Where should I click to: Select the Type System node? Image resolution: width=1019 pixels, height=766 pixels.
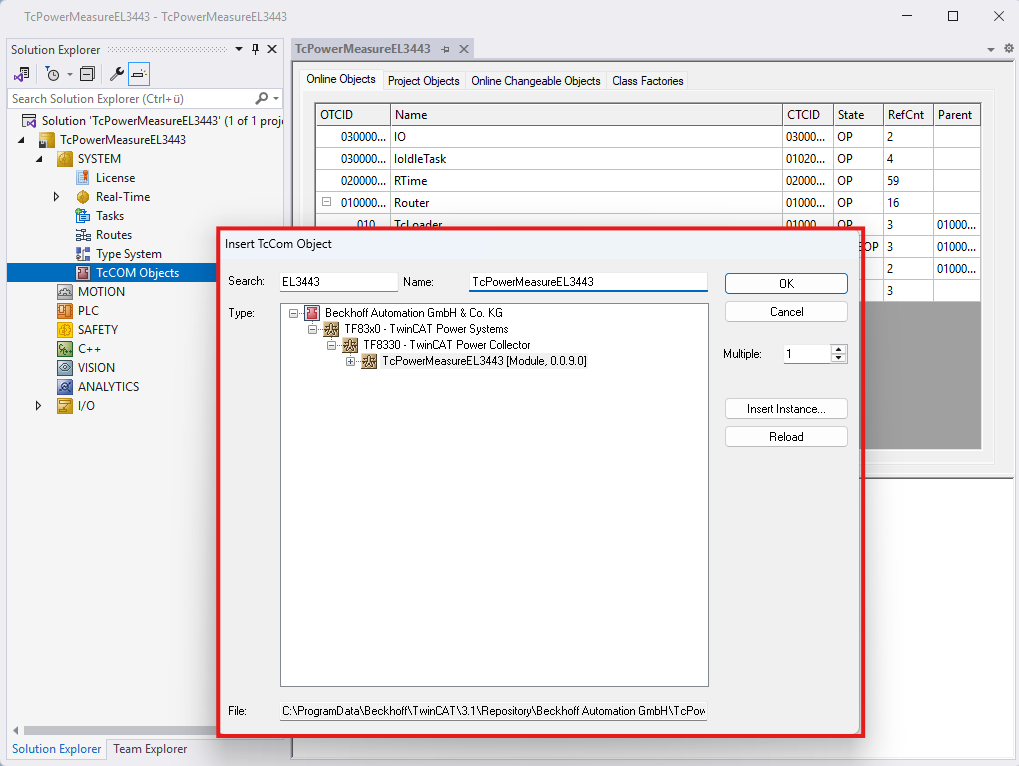coord(128,254)
